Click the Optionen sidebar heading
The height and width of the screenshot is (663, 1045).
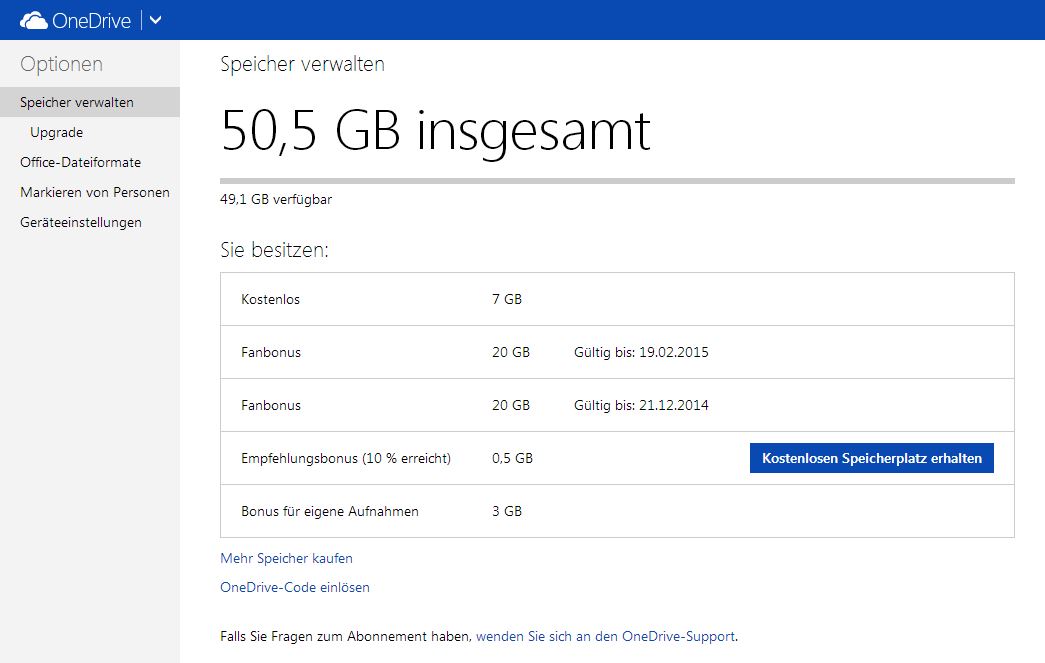(x=61, y=64)
